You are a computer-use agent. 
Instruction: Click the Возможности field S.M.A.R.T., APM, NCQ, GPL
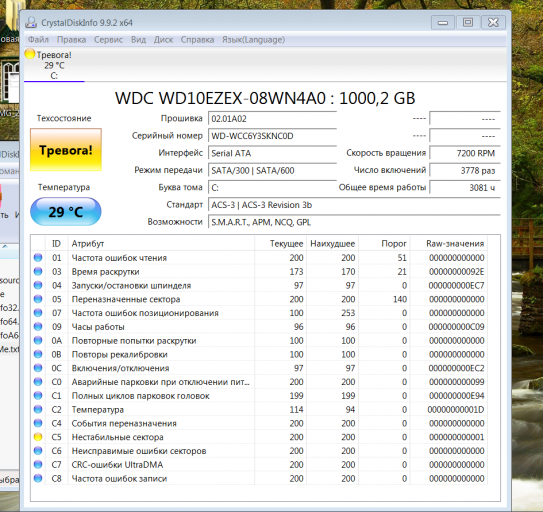click(x=354, y=222)
